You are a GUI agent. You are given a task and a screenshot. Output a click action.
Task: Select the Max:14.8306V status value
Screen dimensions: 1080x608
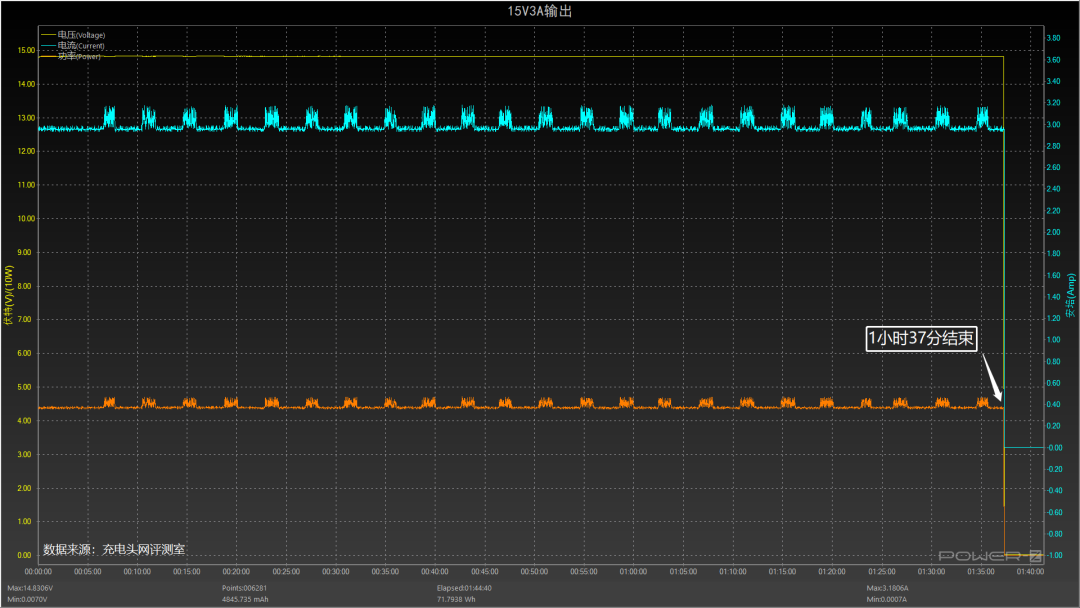30,588
